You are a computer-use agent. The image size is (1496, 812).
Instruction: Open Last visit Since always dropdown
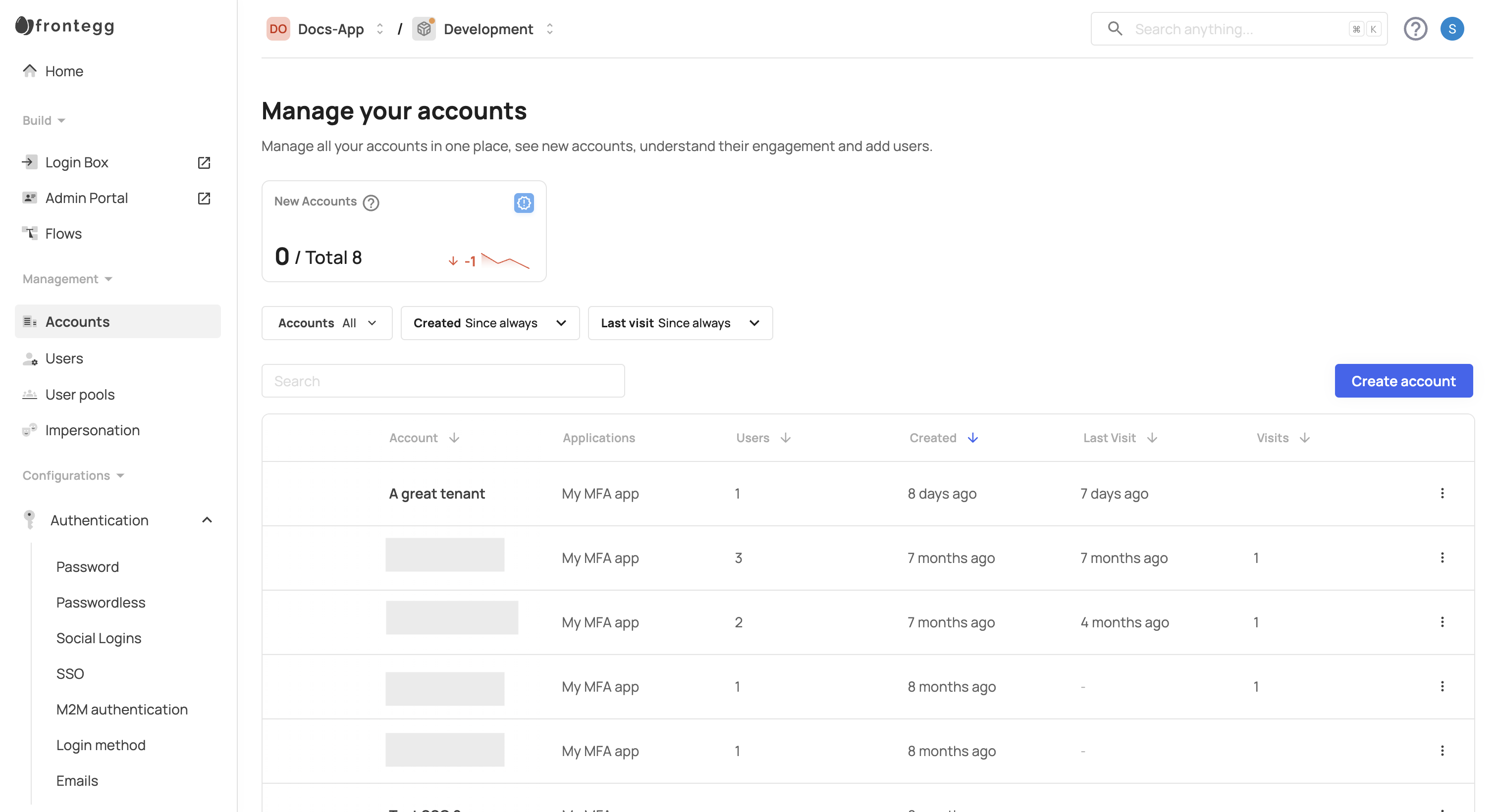(680, 323)
